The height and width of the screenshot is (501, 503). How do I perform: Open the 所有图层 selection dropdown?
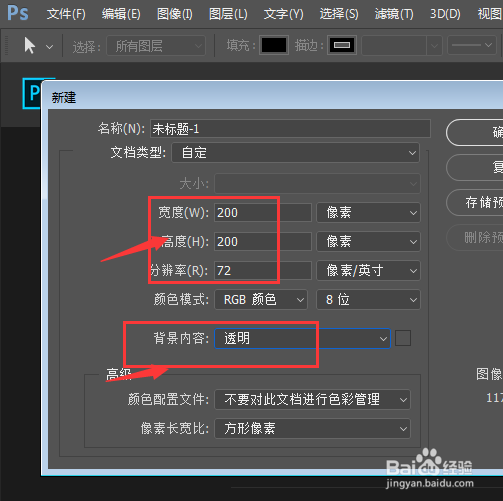156,46
